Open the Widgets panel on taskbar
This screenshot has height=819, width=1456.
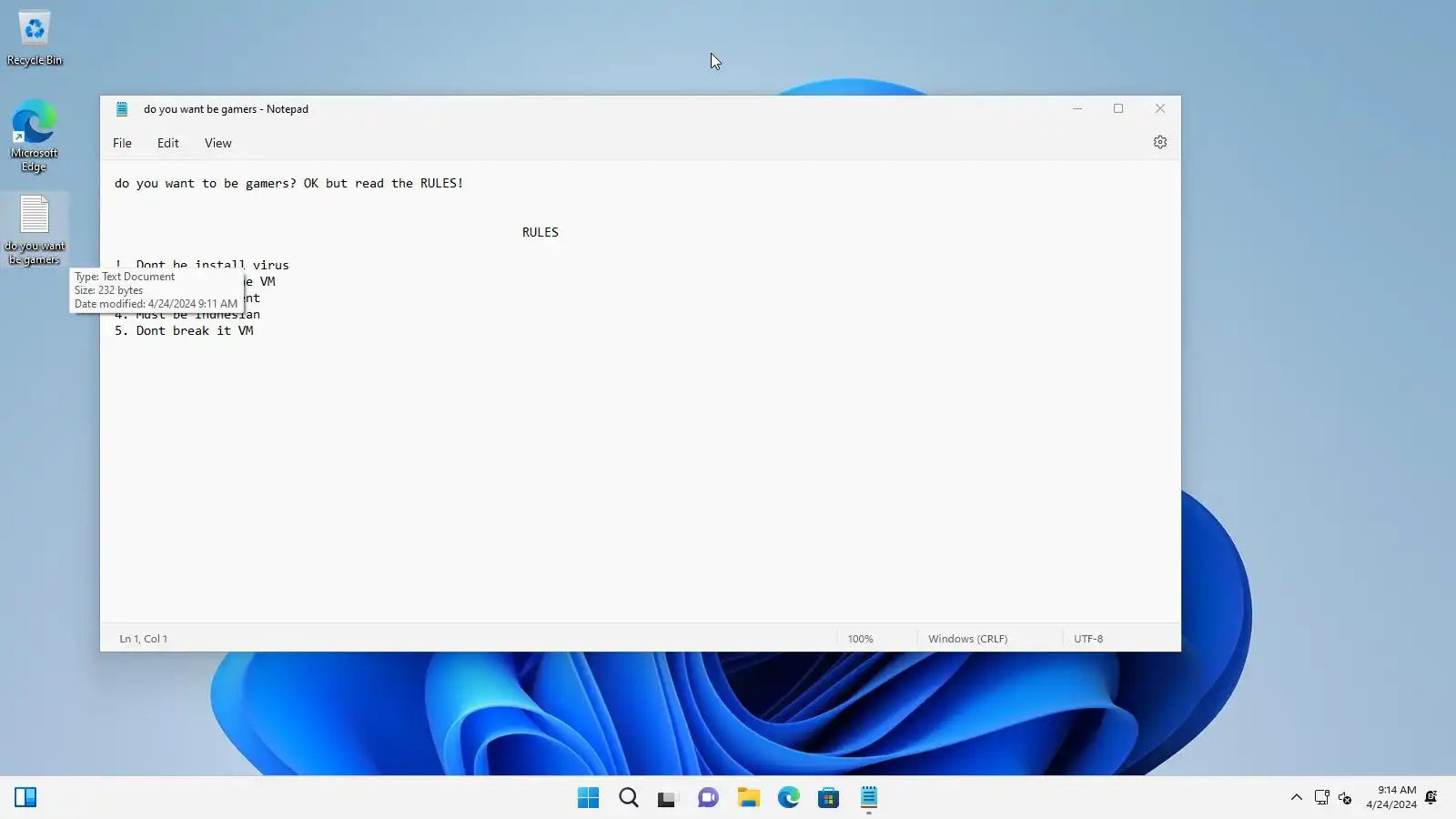(25, 798)
